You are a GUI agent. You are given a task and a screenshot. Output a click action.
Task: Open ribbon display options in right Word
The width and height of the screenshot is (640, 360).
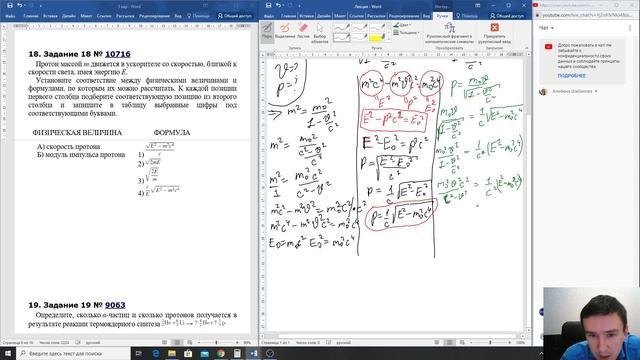tap(478, 5)
